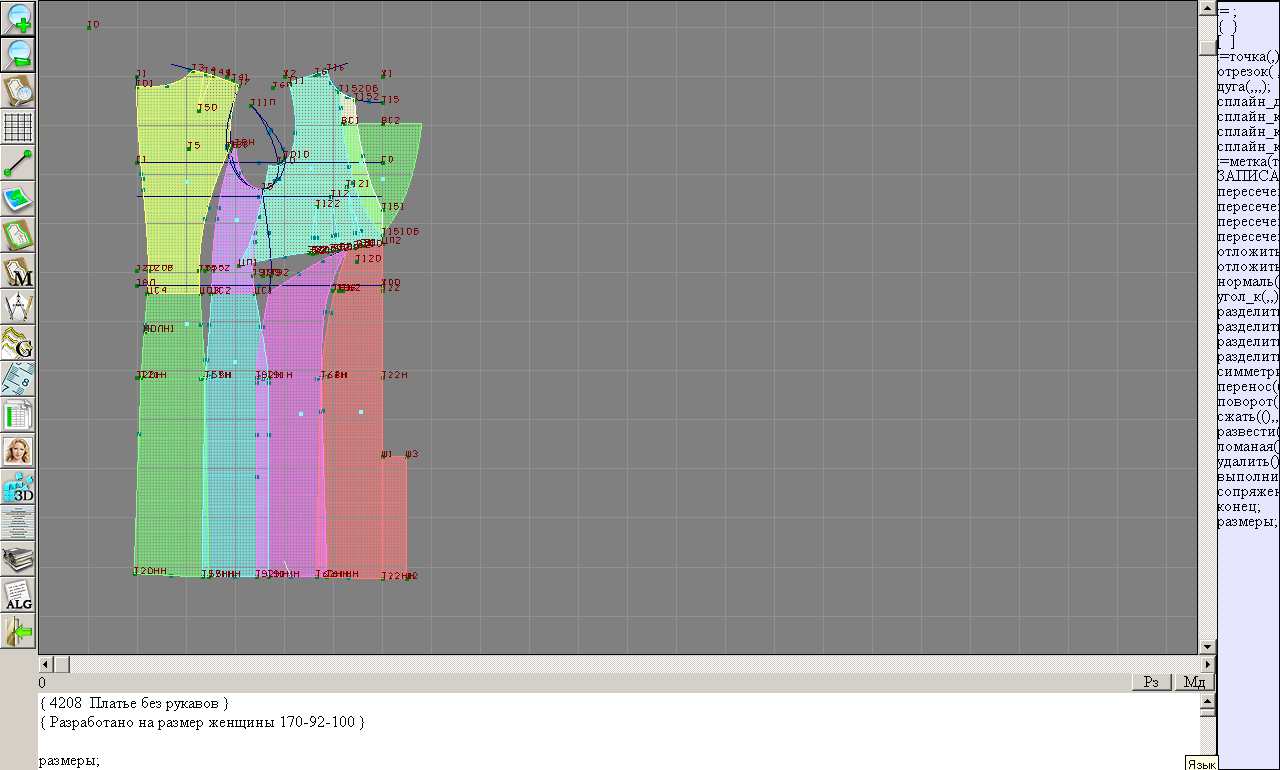Click in the algorithm text editor area
Screen dimensions: 1280x770
tap(600, 740)
